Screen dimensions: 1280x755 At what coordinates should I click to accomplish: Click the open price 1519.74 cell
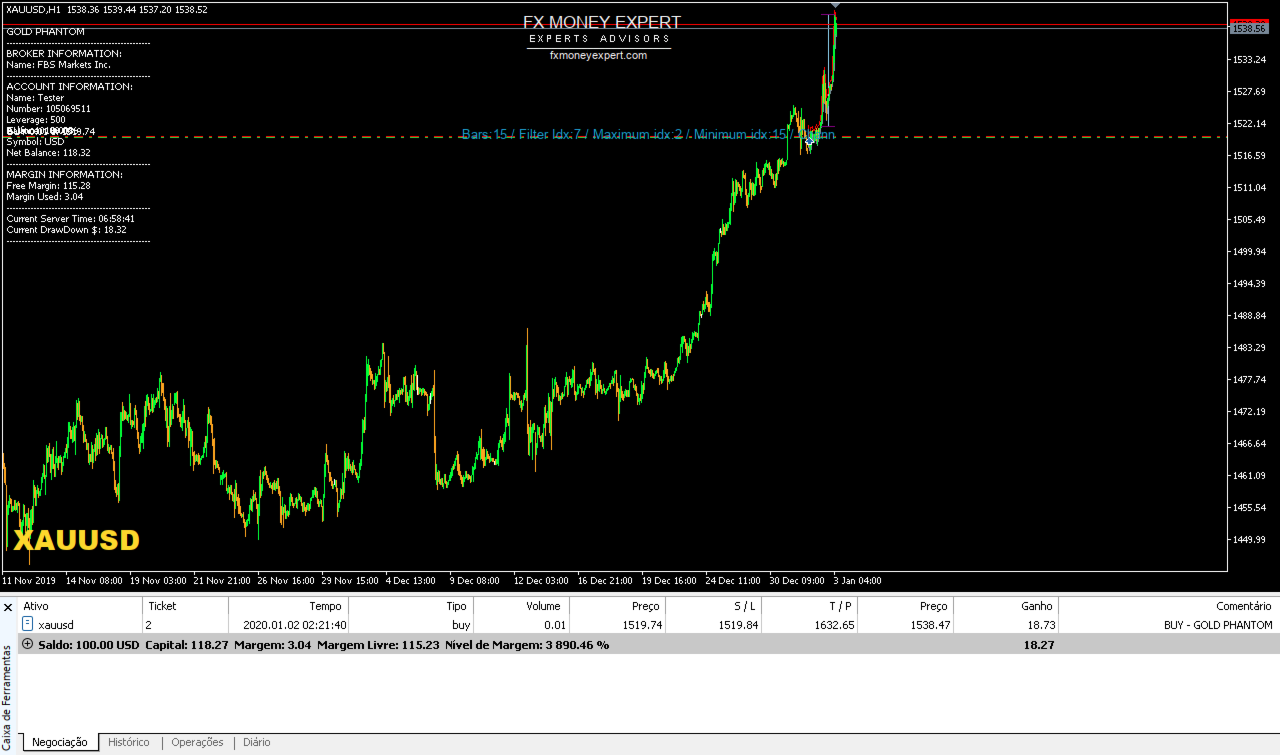641,625
